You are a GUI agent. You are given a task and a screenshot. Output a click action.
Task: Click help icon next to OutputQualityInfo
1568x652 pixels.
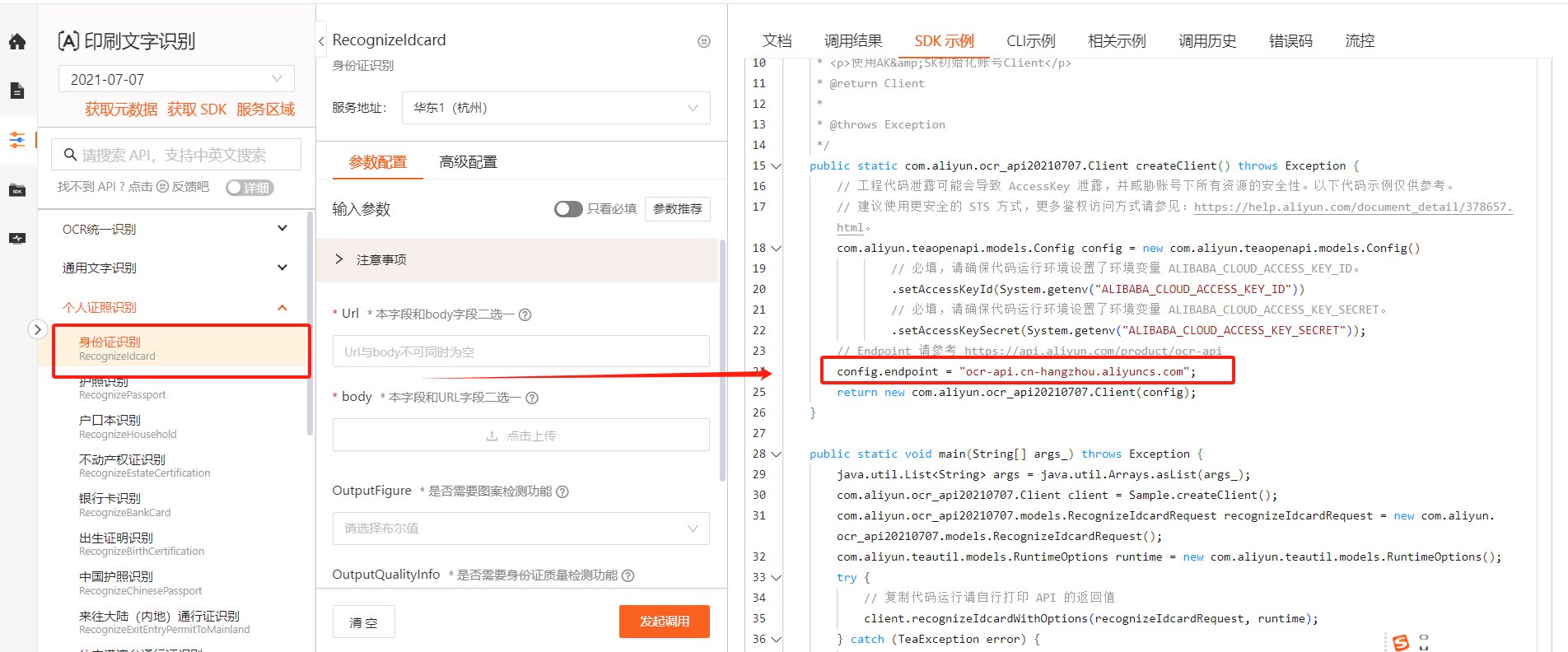(x=628, y=575)
